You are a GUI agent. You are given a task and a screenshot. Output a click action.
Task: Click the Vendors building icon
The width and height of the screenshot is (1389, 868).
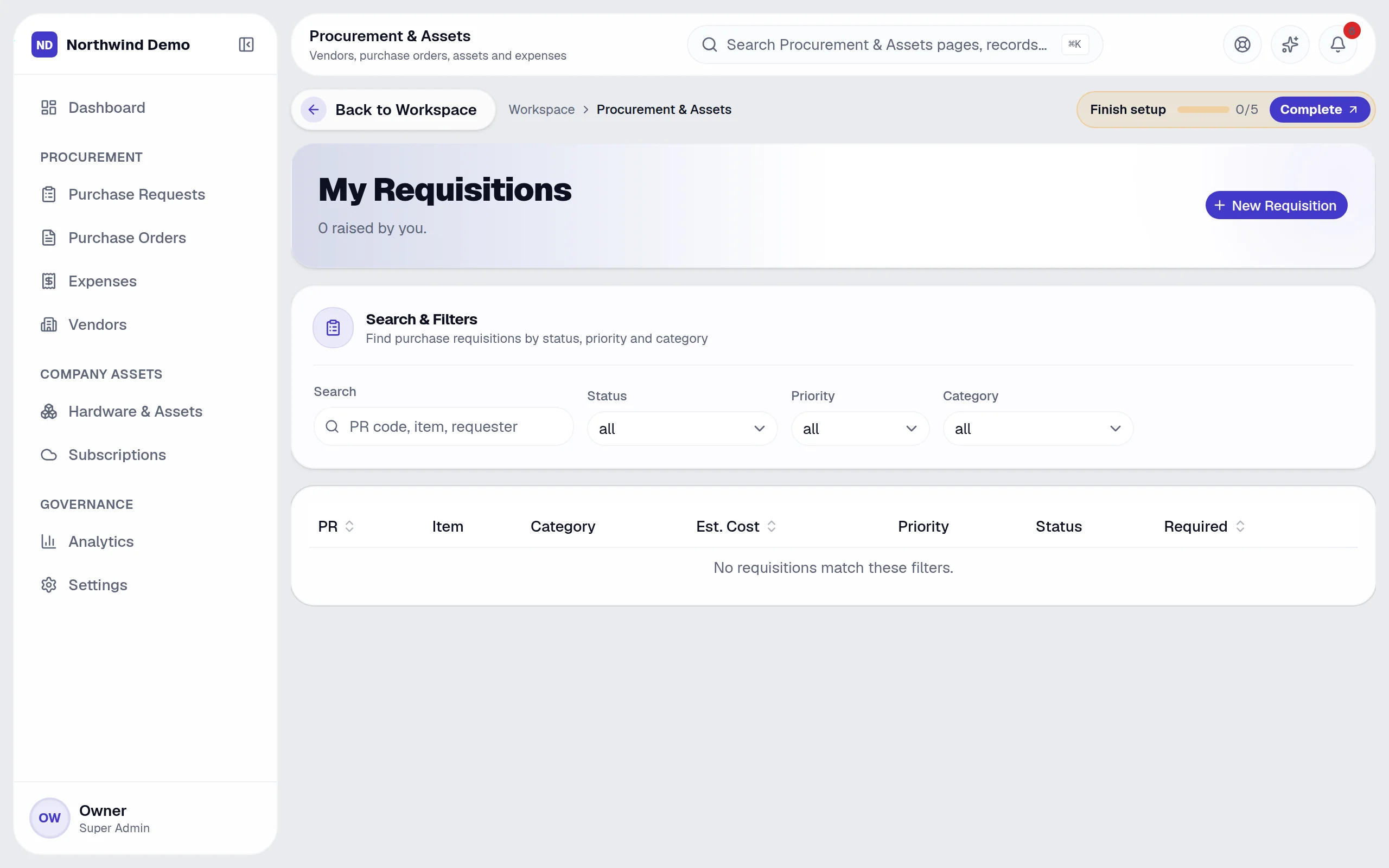click(x=49, y=324)
